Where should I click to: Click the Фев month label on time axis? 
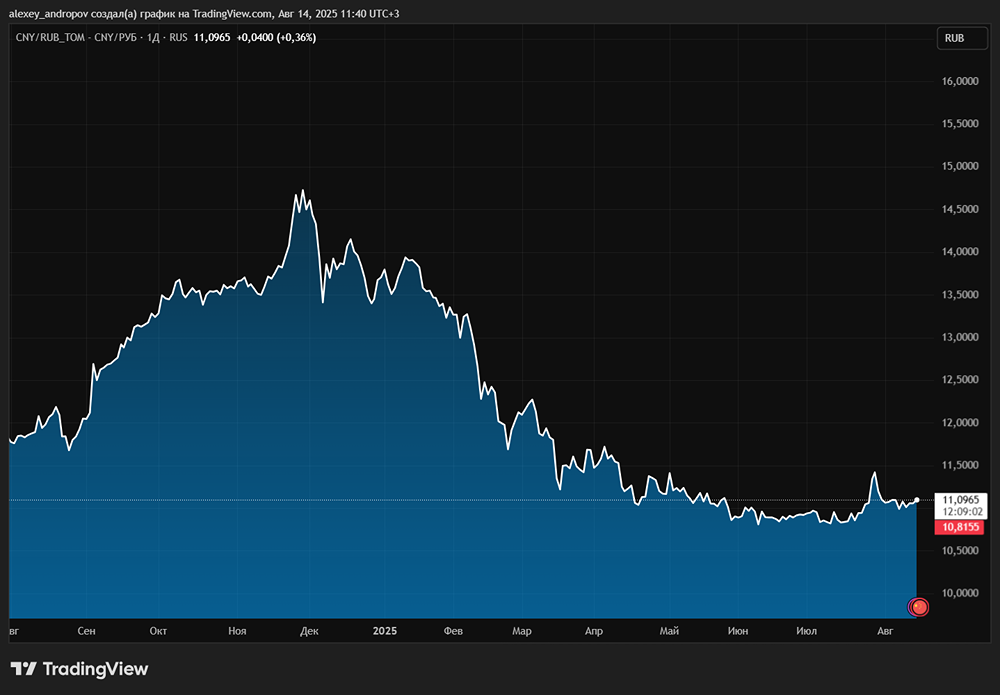[453, 631]
